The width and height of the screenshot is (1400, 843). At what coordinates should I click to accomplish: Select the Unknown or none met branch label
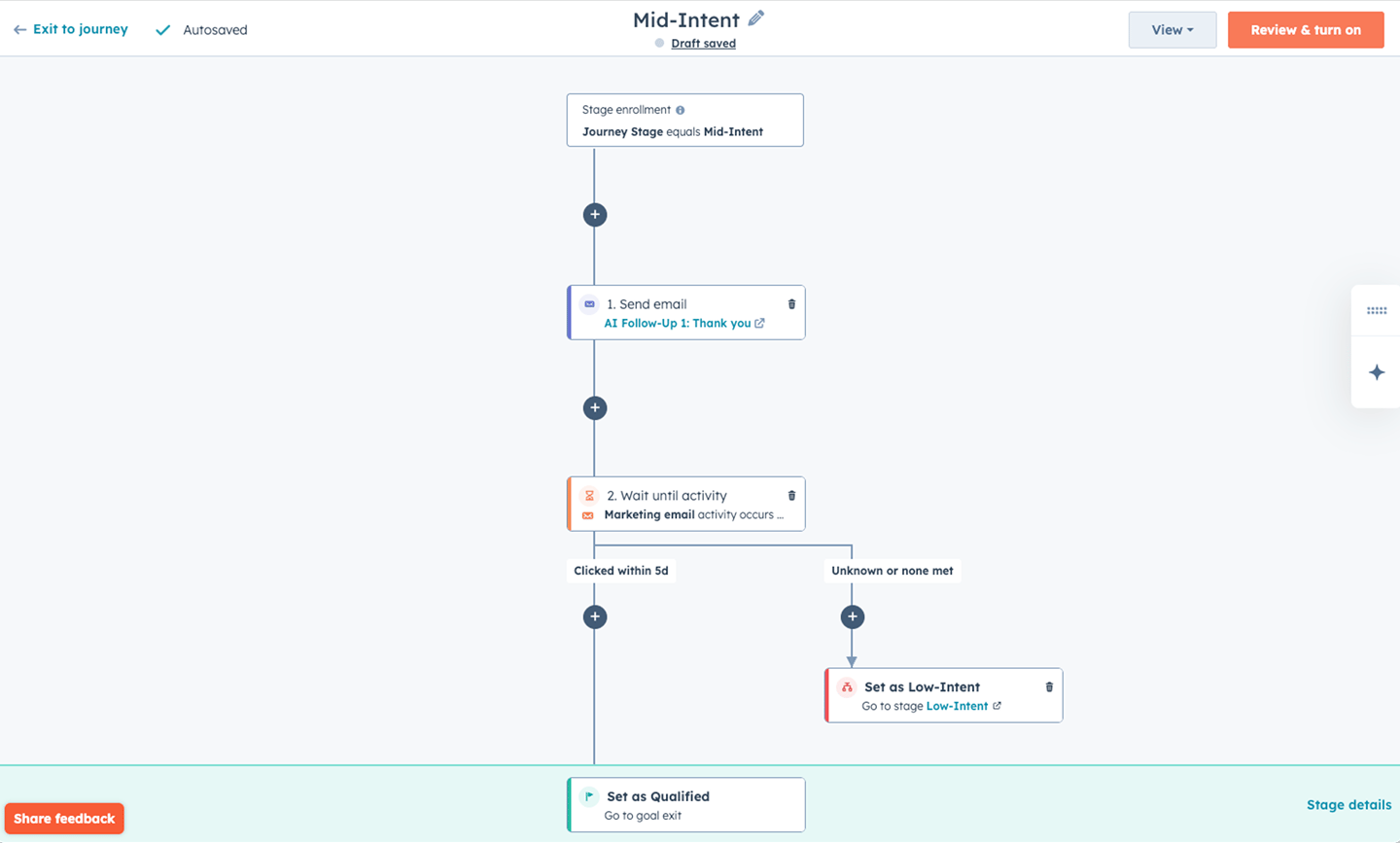[892, 571]
